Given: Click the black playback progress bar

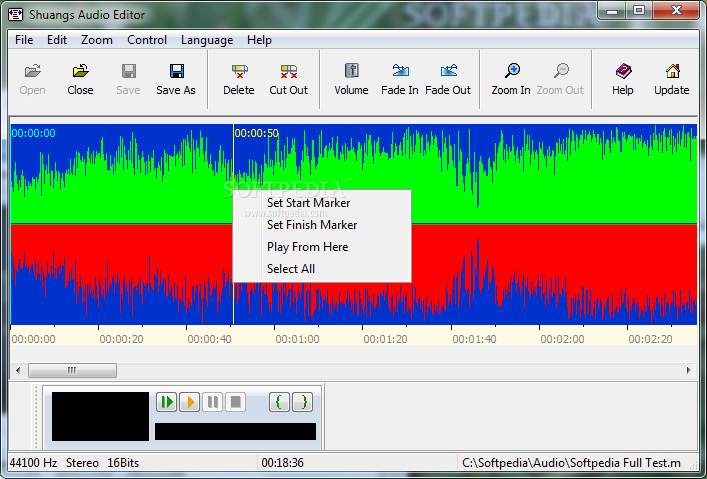Looking at the screenshot, I should 235,431.
